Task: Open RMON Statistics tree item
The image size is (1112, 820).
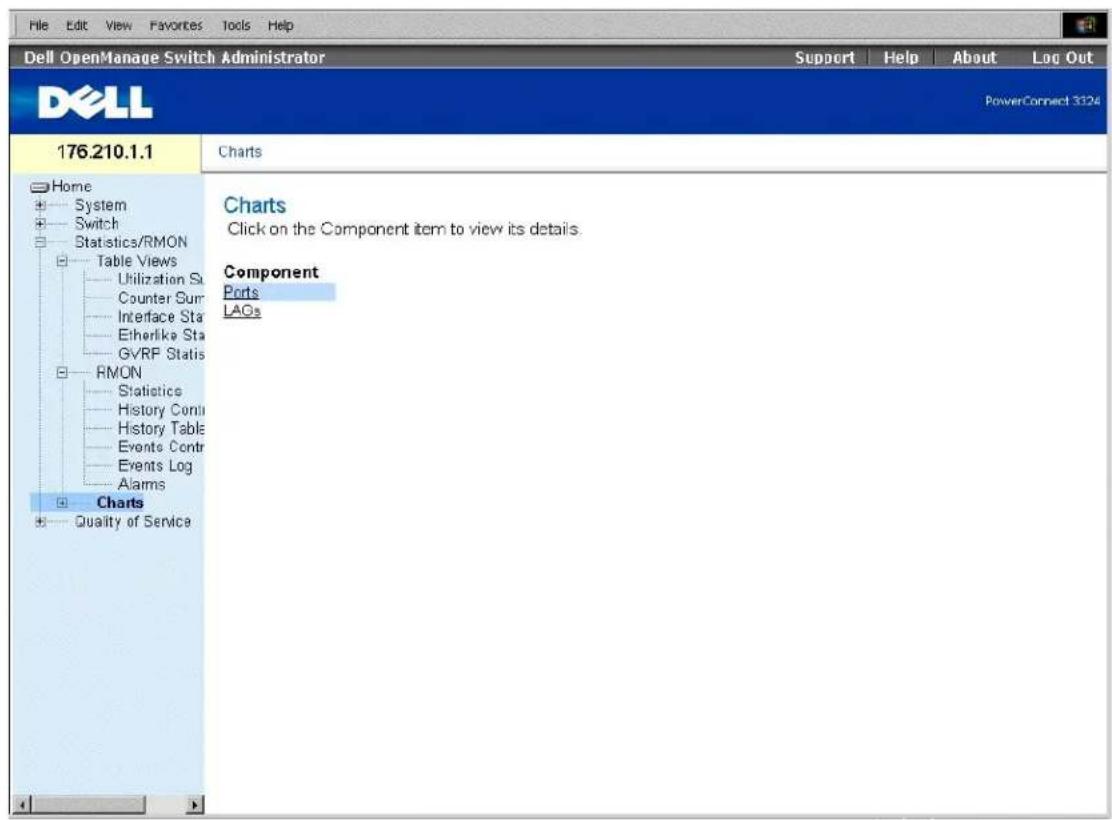Action: [x=150, y=391]
